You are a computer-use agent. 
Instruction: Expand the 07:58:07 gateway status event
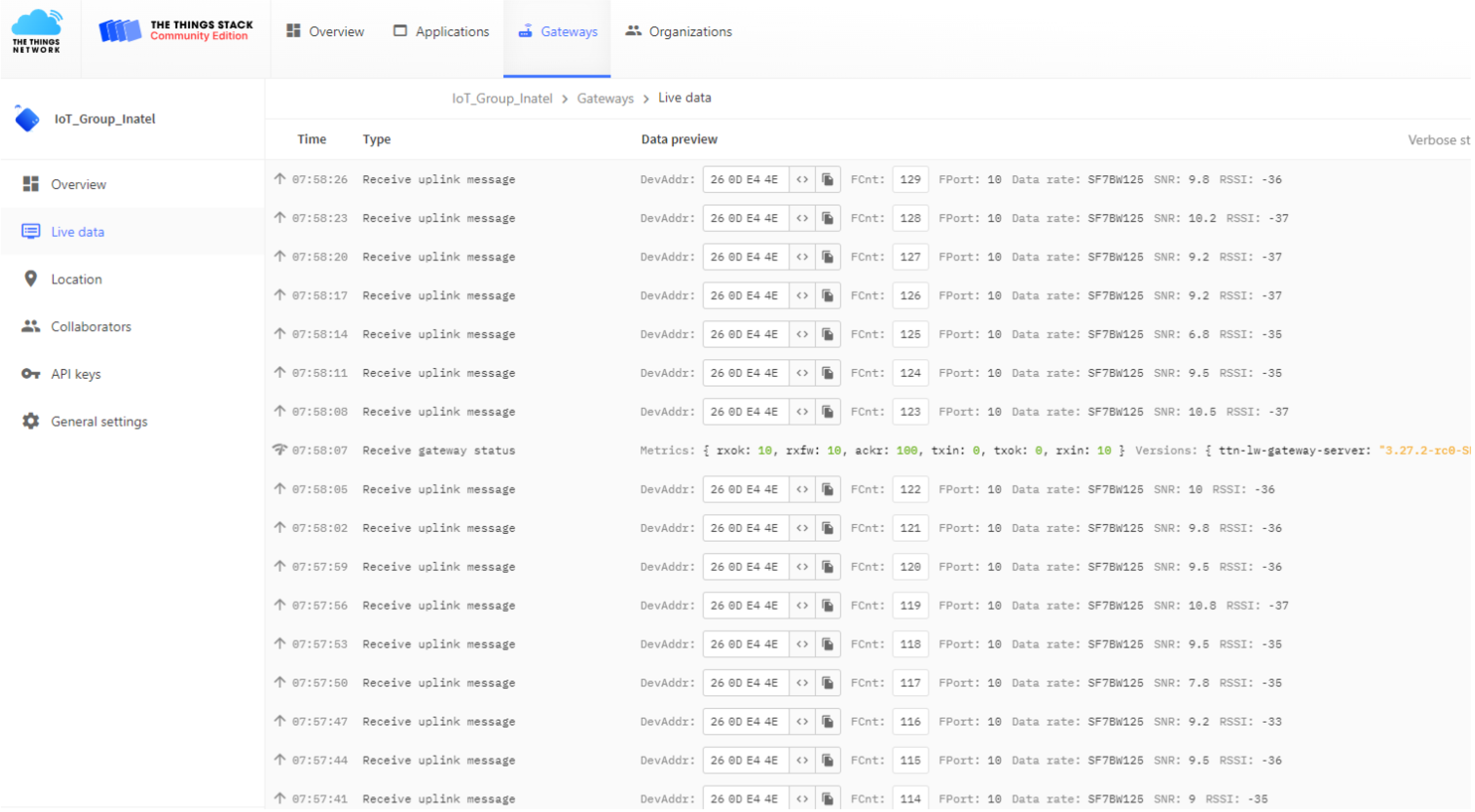coord(439,451)
